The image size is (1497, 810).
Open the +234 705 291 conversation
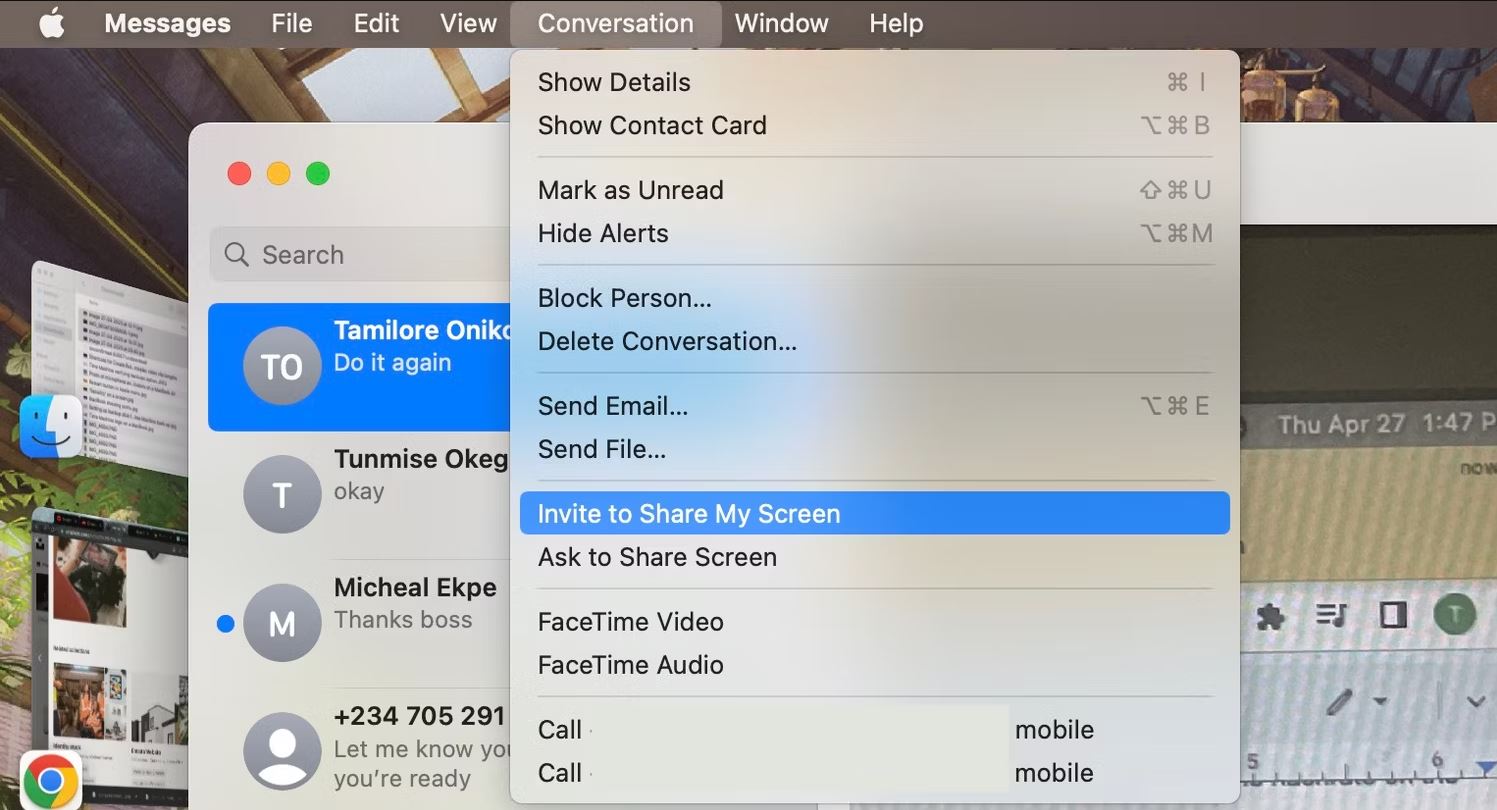coord(360,749)
